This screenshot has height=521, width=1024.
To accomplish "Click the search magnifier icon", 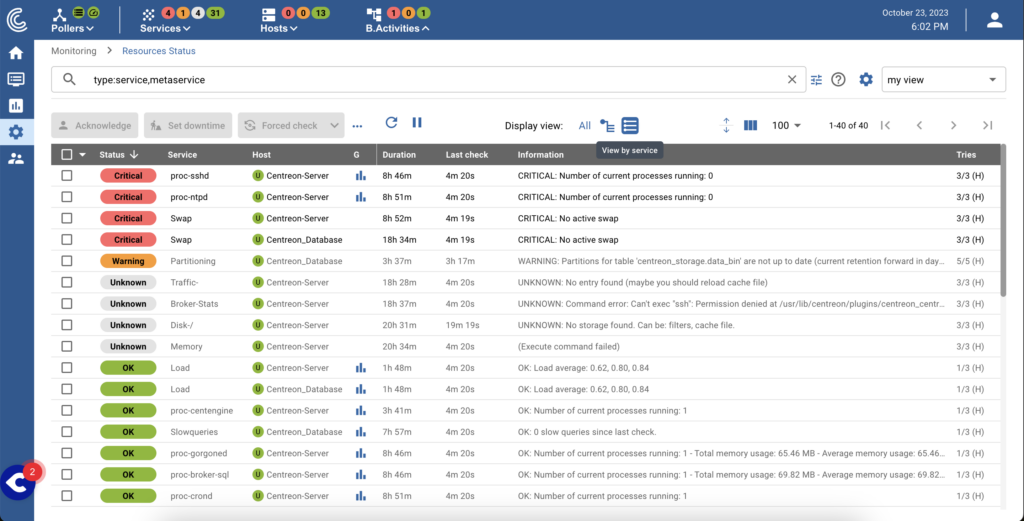I will [69, 79].
